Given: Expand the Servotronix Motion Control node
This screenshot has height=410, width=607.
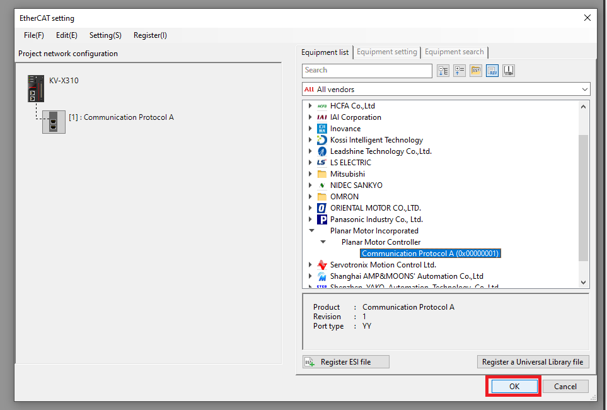Looking at the screenshot, I should pos(310,264).
